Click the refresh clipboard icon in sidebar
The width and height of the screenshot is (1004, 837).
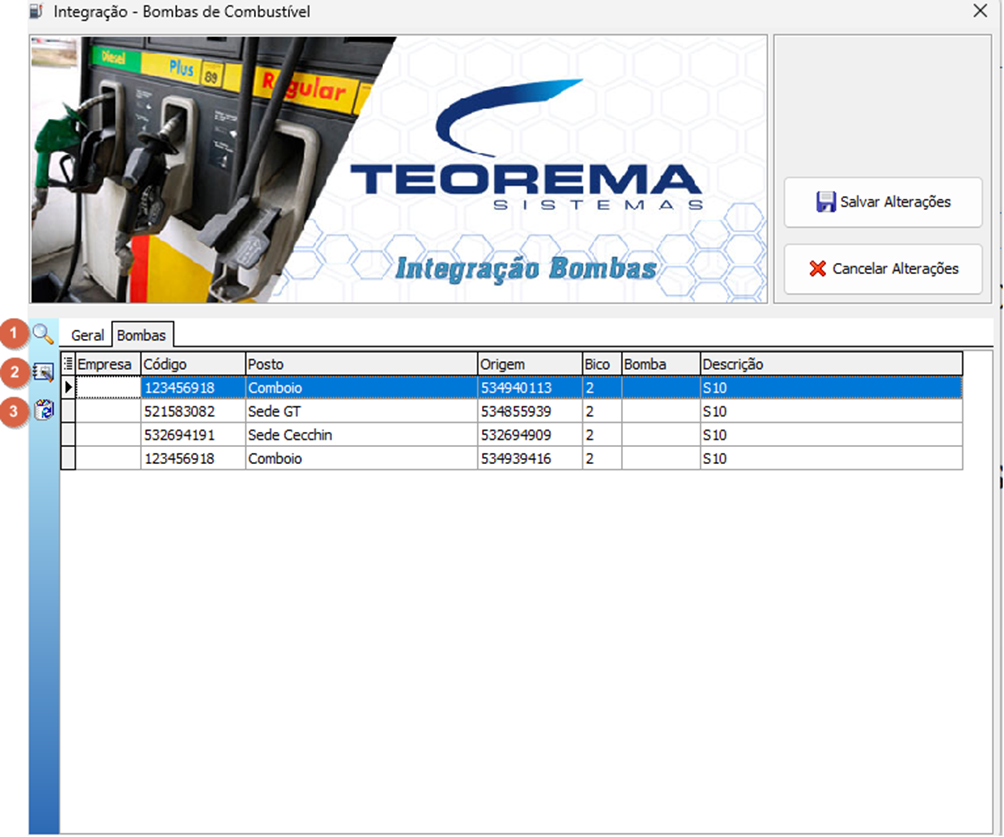tap(44, 410)
